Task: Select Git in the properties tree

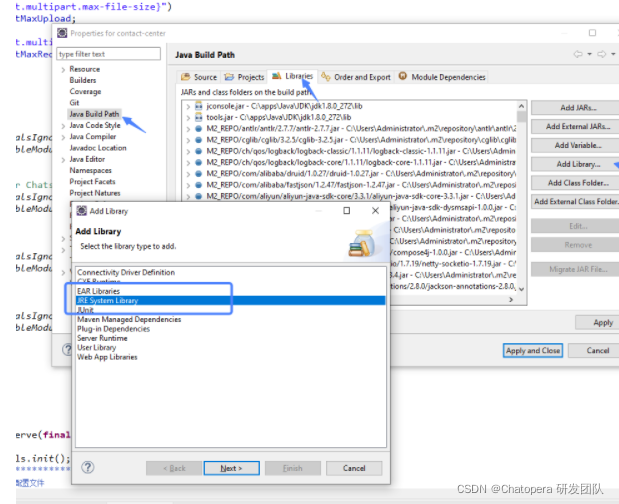Action: click(74, 103)
